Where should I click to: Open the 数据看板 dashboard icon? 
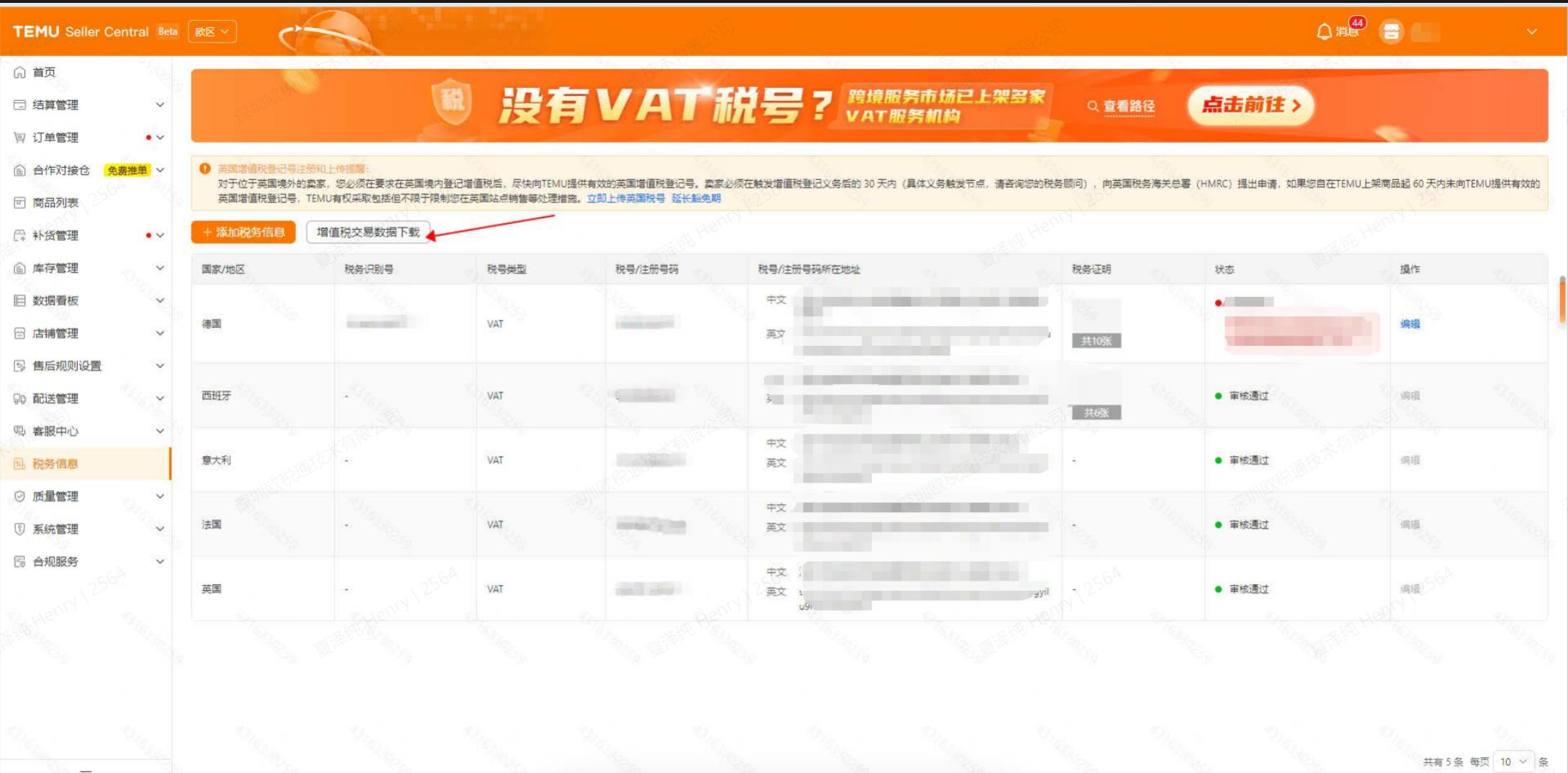click(x=22, y=300)
